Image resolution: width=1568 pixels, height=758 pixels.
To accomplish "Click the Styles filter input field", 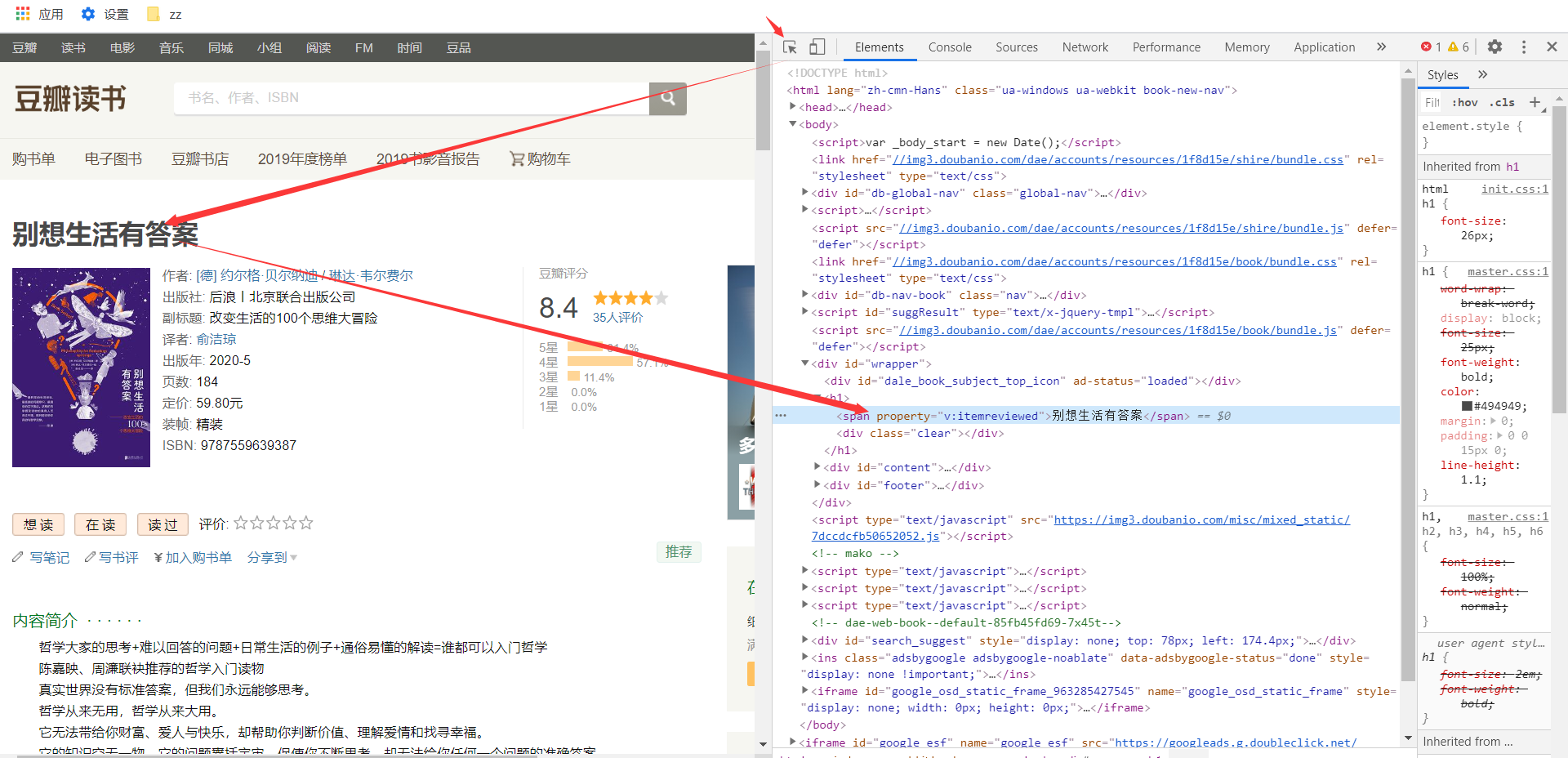I will click(x=1433, y=102).
